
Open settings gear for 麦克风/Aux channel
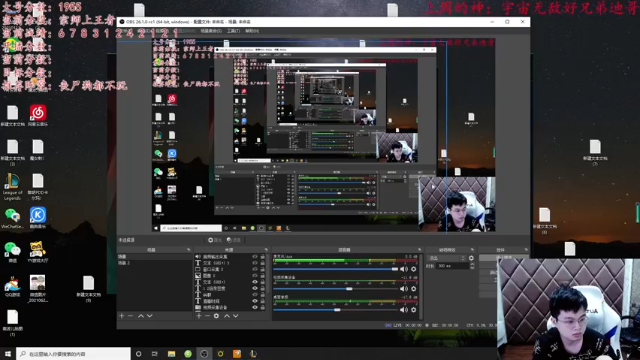tap(413, 269)
